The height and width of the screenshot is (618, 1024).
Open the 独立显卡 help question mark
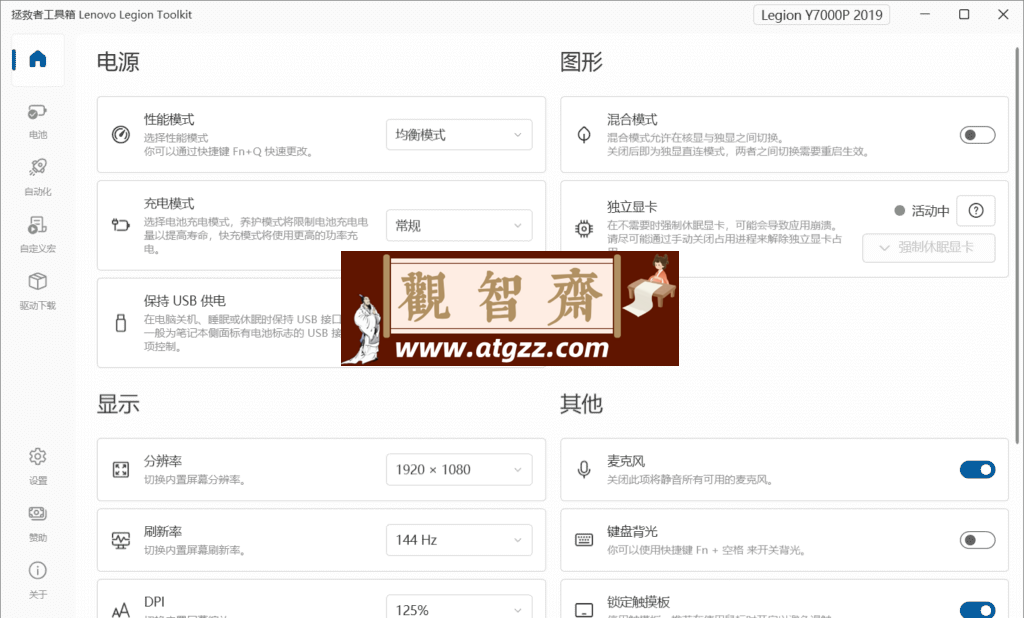pos(976,210)
